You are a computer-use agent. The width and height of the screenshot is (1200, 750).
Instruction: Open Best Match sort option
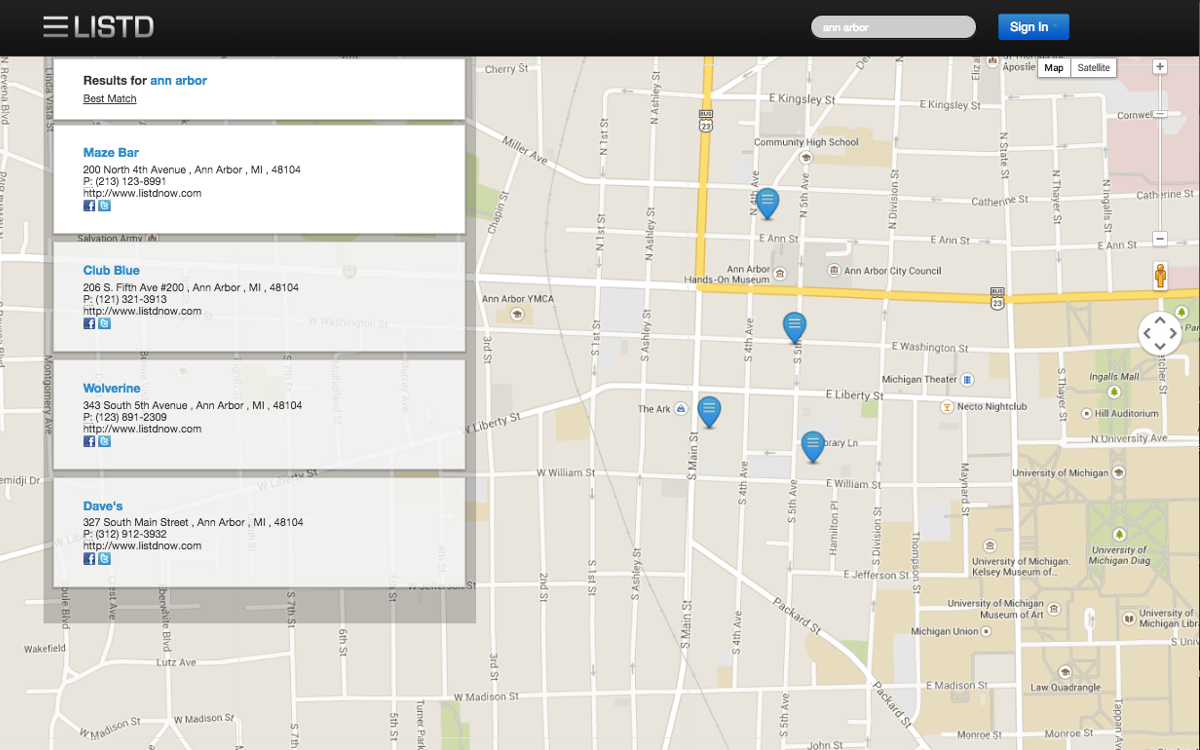[110, 99]
